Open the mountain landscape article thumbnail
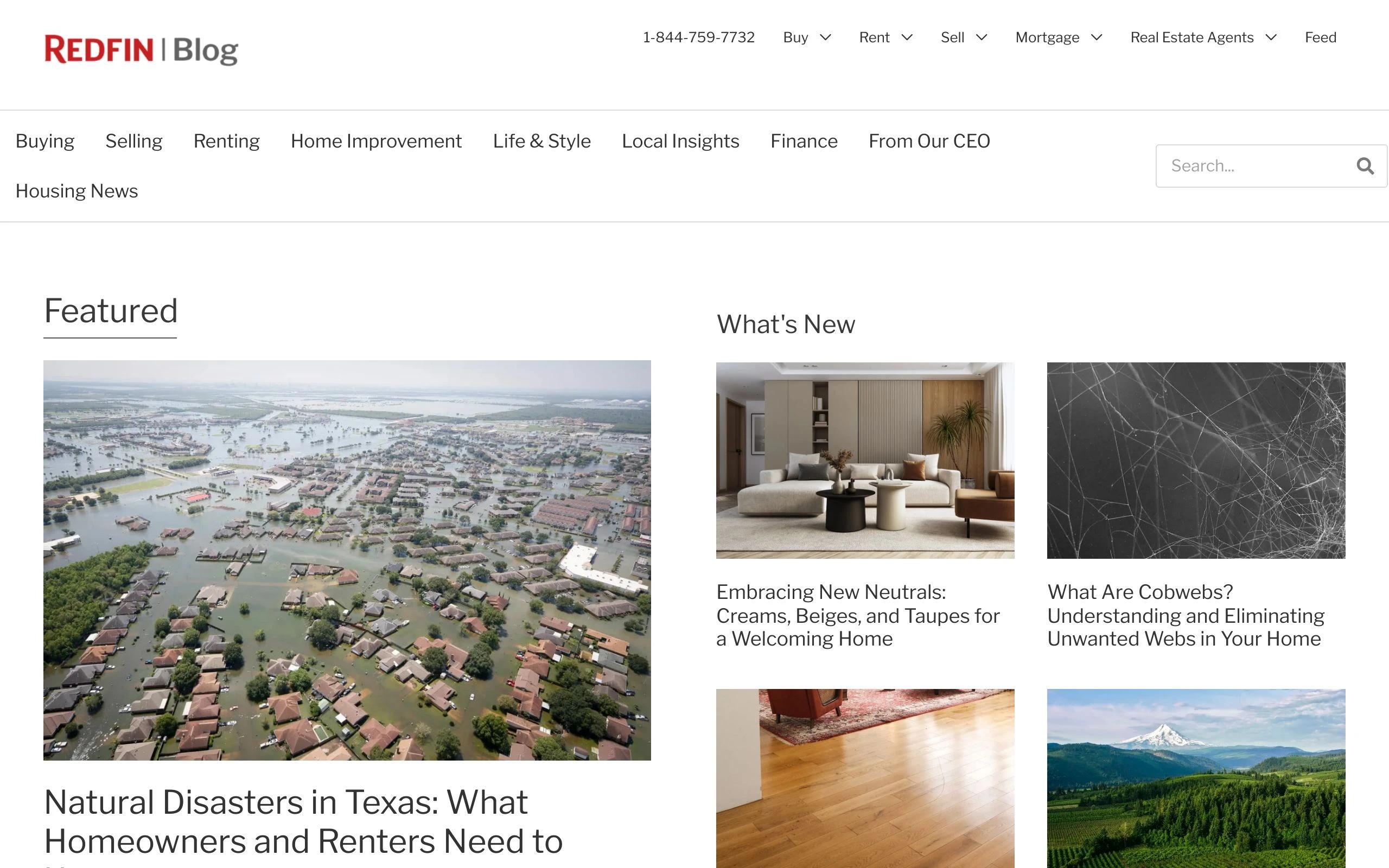The width and height of the screenshot is (1389, 868). coord(1196,778)
